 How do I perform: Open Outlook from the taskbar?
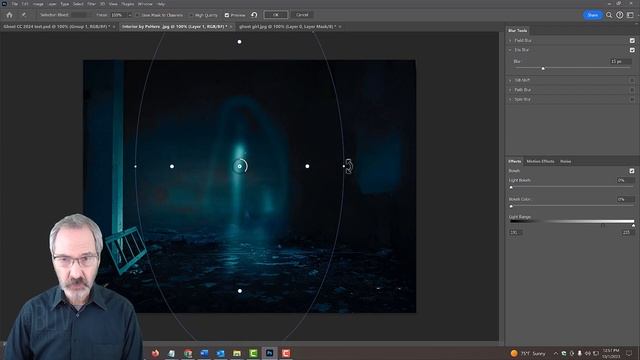pos(220,353)
